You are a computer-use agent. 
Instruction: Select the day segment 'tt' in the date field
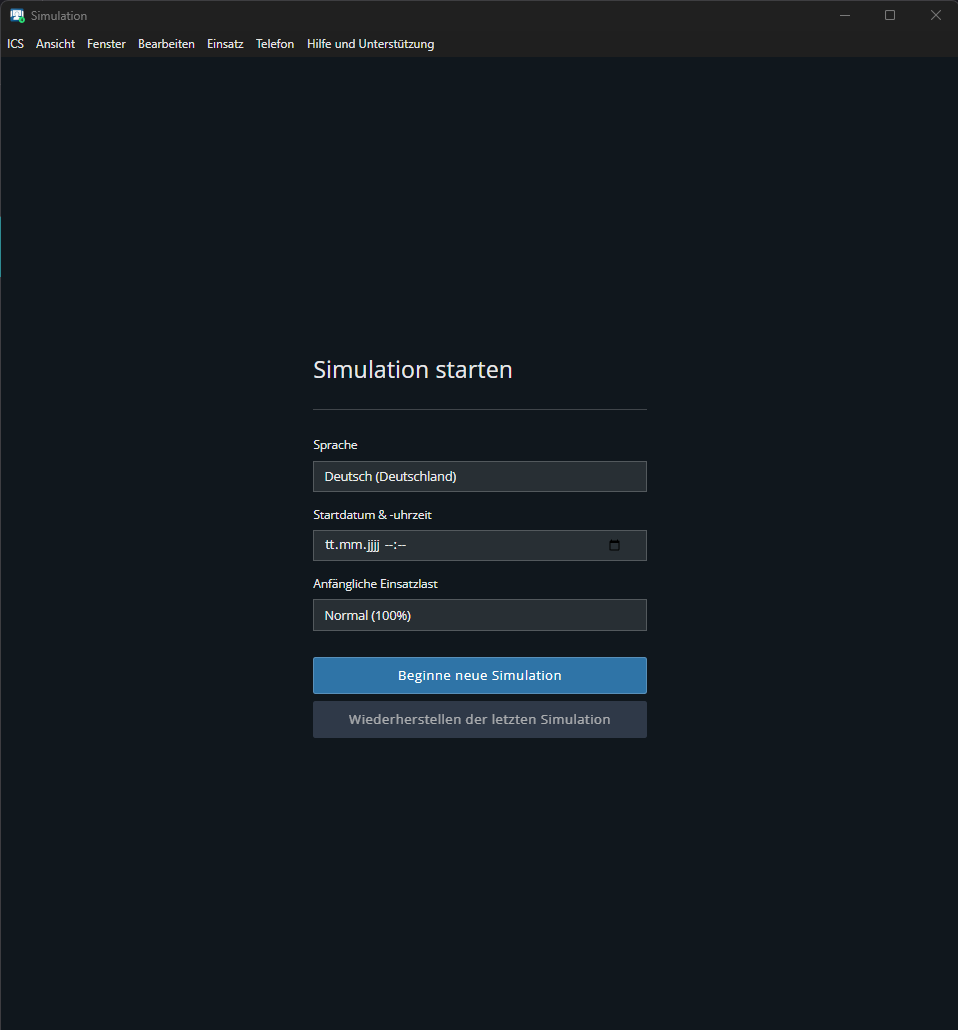(x=330, y=546)
